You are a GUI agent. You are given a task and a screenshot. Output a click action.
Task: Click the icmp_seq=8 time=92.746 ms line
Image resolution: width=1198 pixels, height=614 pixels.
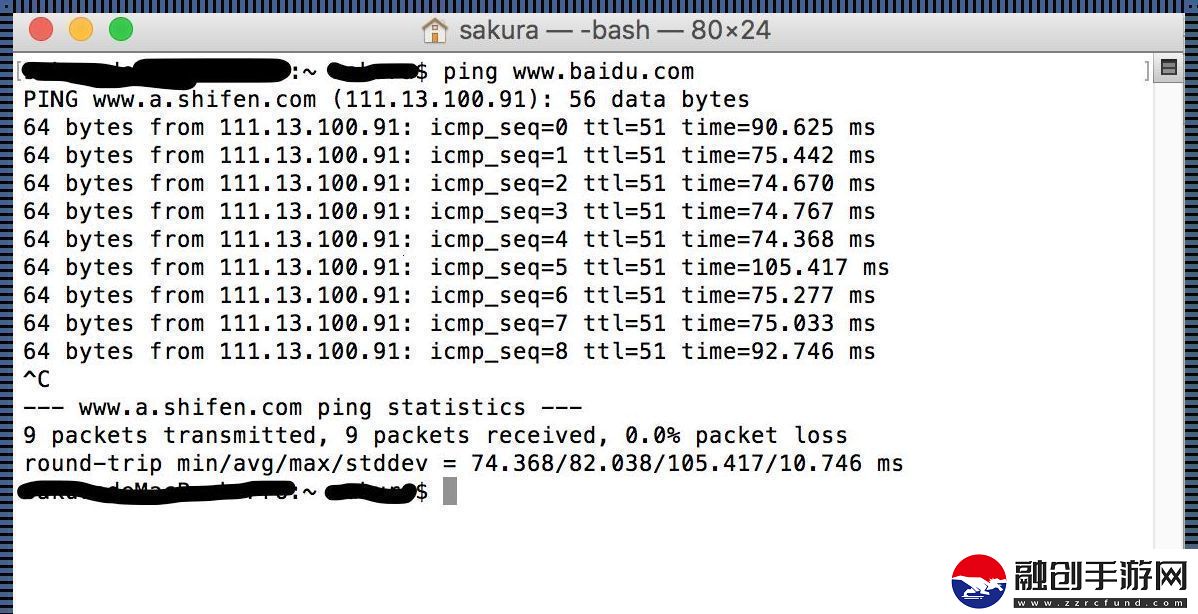[x=449, y=351]
